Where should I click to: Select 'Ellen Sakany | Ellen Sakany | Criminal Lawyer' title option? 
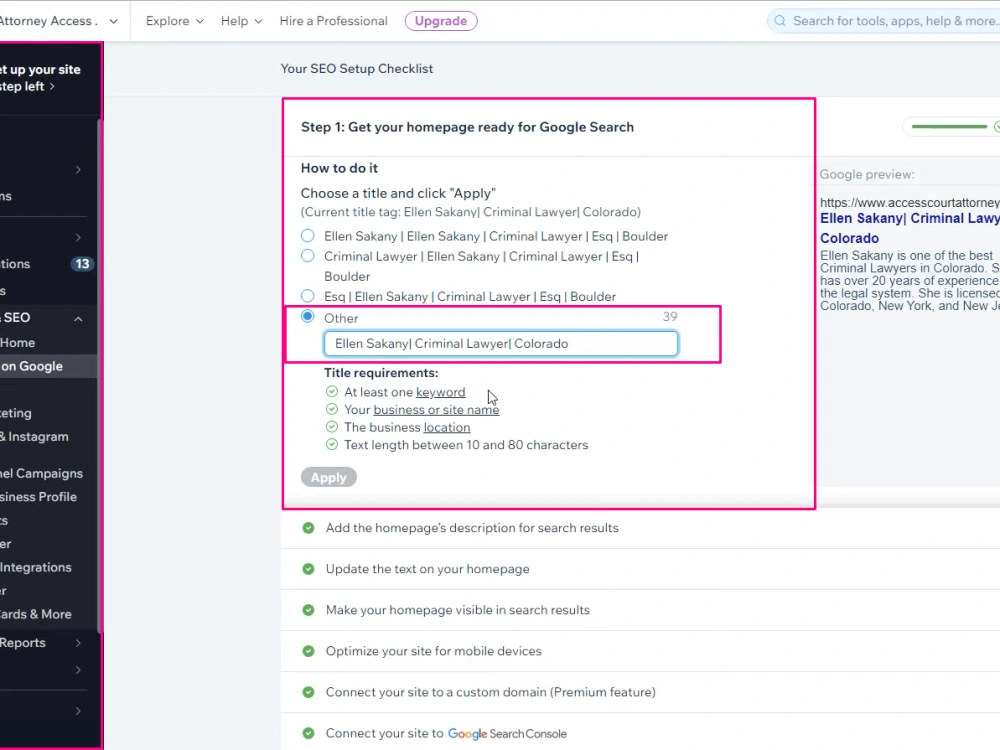point(307,236)
